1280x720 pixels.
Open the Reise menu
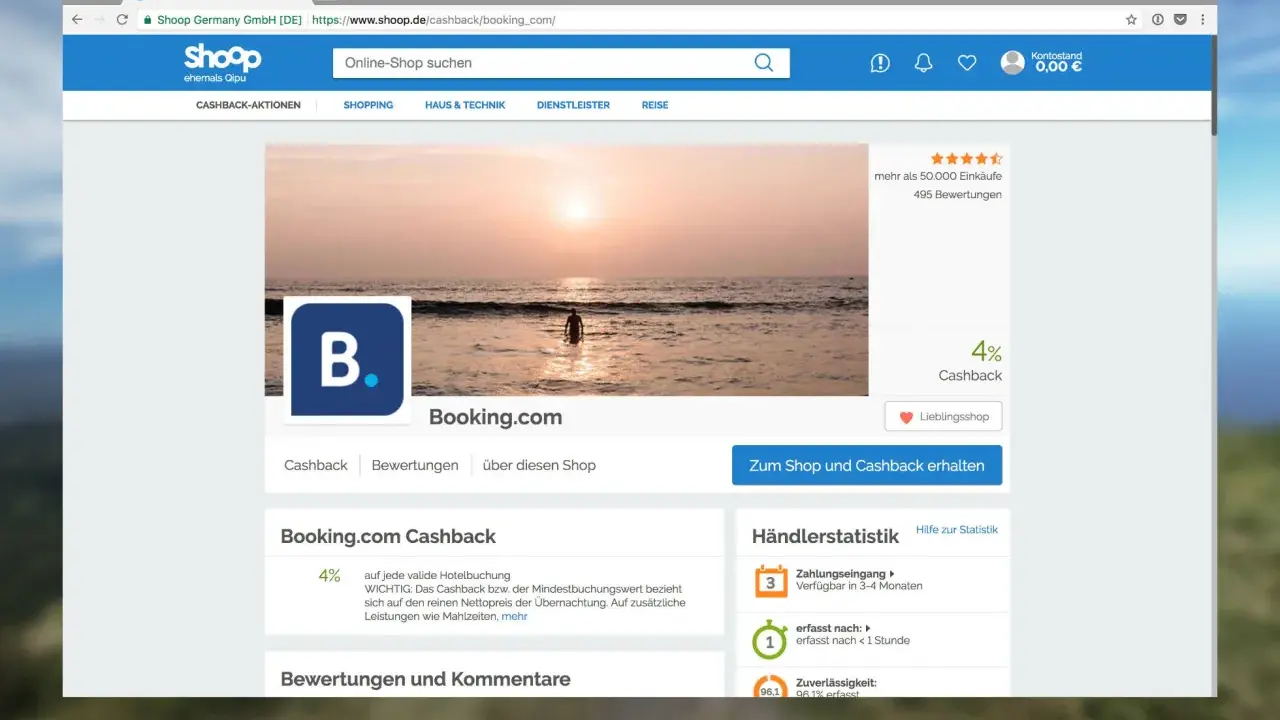point(655,105)
